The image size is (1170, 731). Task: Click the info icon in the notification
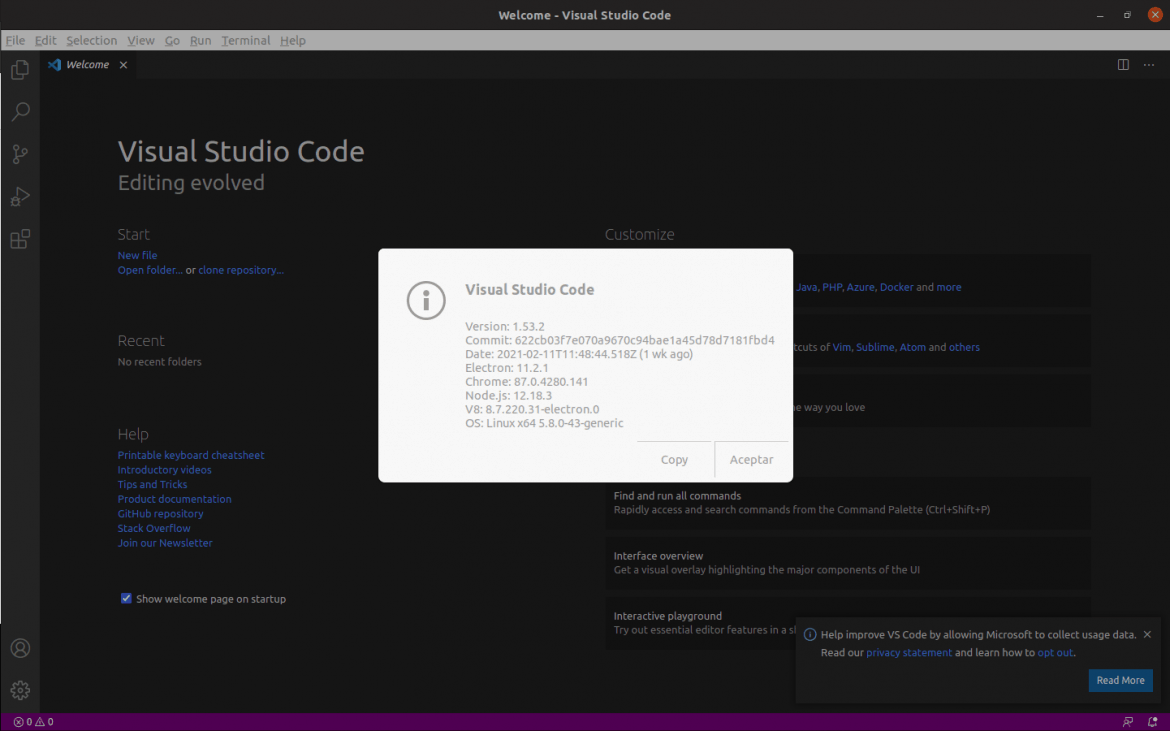pos(810,635)
